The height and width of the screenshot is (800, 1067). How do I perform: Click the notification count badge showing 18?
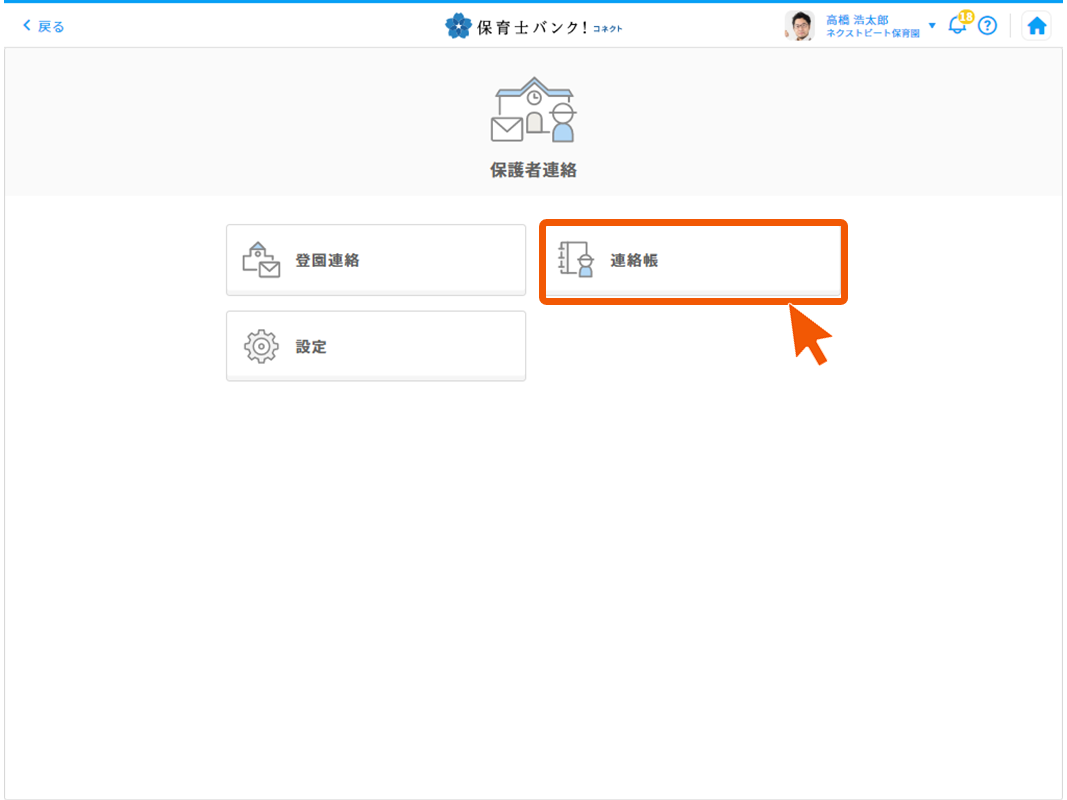point(965,15)
